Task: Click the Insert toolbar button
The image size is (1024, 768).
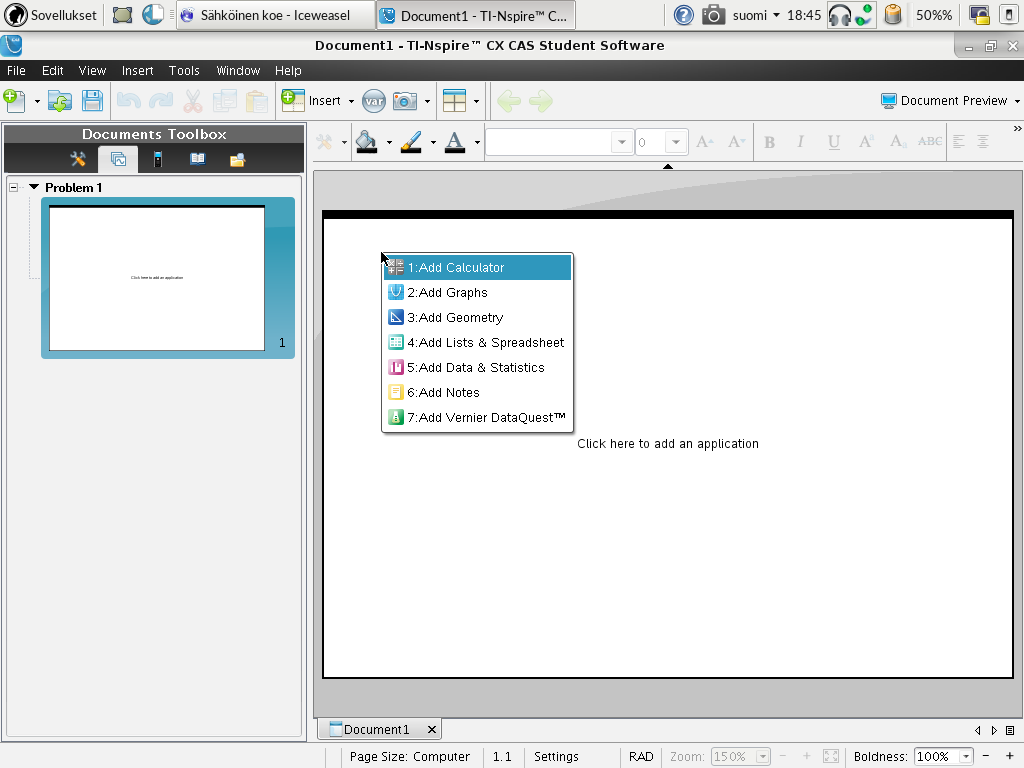Action: click(311, 101)
